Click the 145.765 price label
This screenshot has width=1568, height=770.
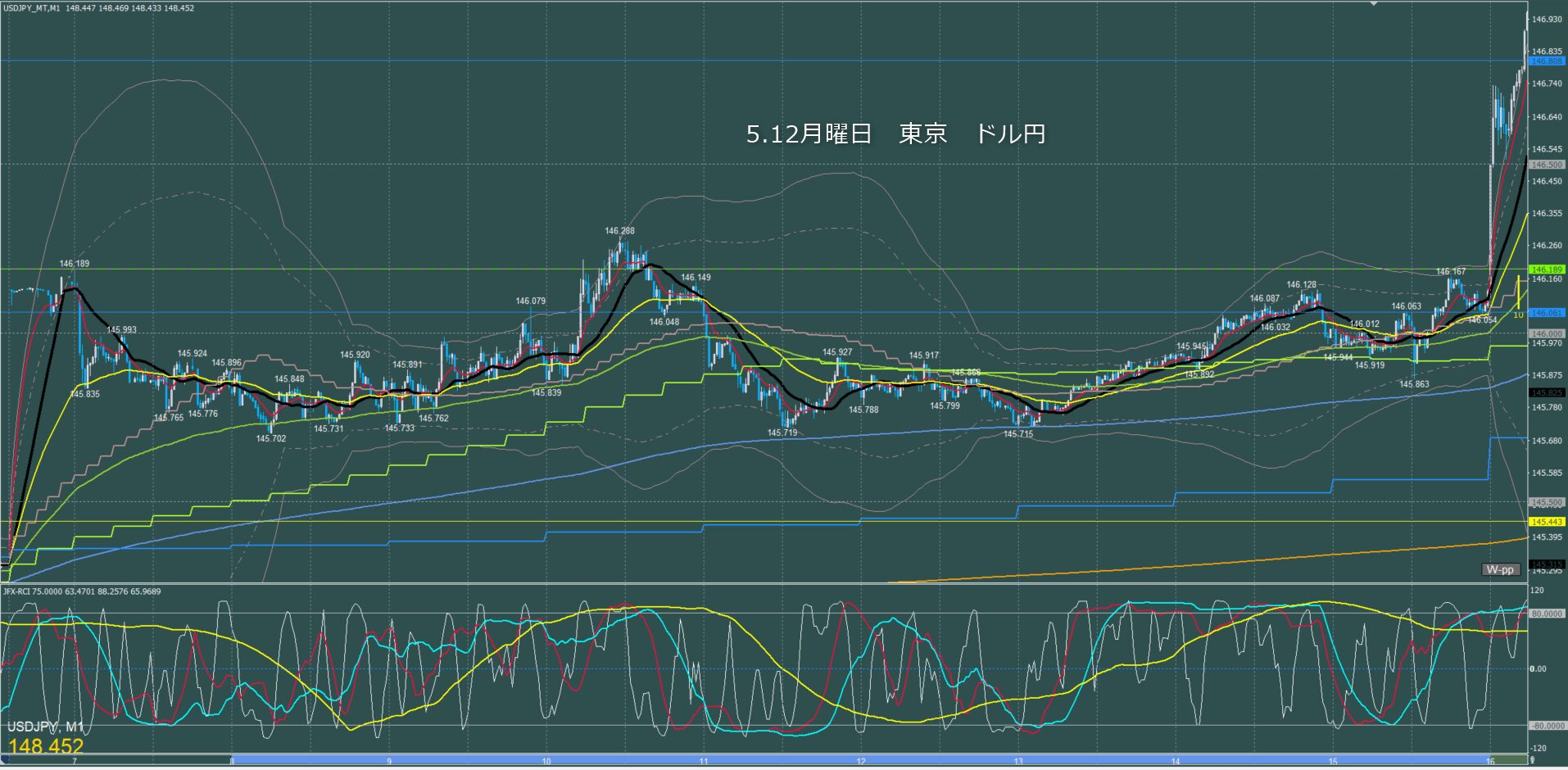169,418
